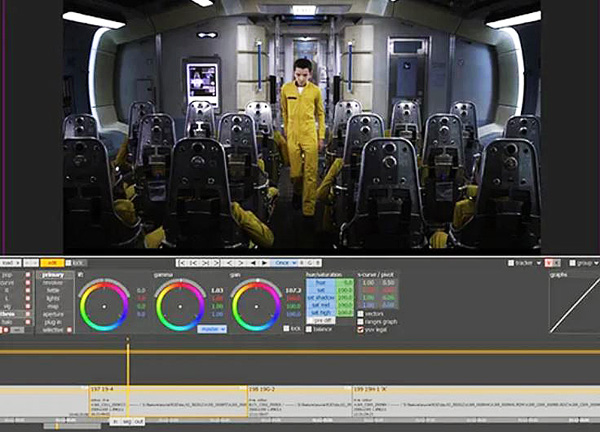The height and width of the screenshot is (432, 600).
Task: Select the map tab
Action: click(x=53, y=306)
